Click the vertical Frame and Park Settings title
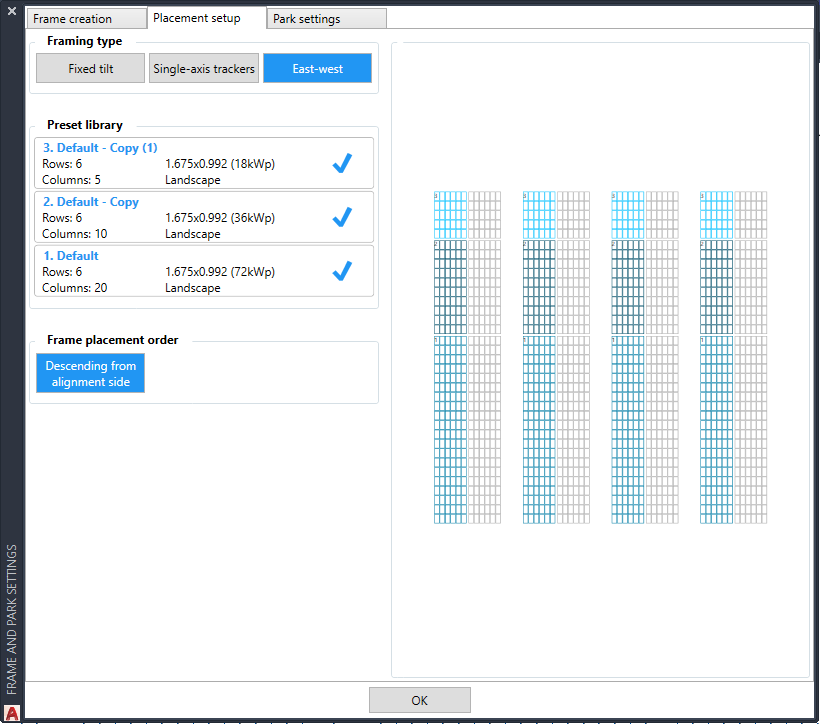 12,619
